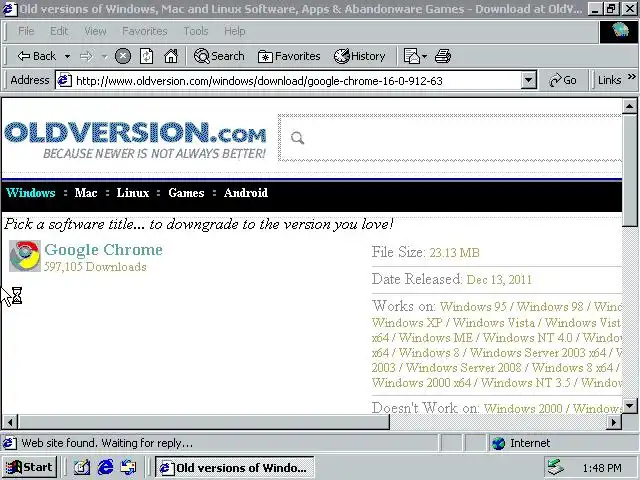Select the Mac category tab
This screenshot has width=640, height=480.
[x=86, y=193]
